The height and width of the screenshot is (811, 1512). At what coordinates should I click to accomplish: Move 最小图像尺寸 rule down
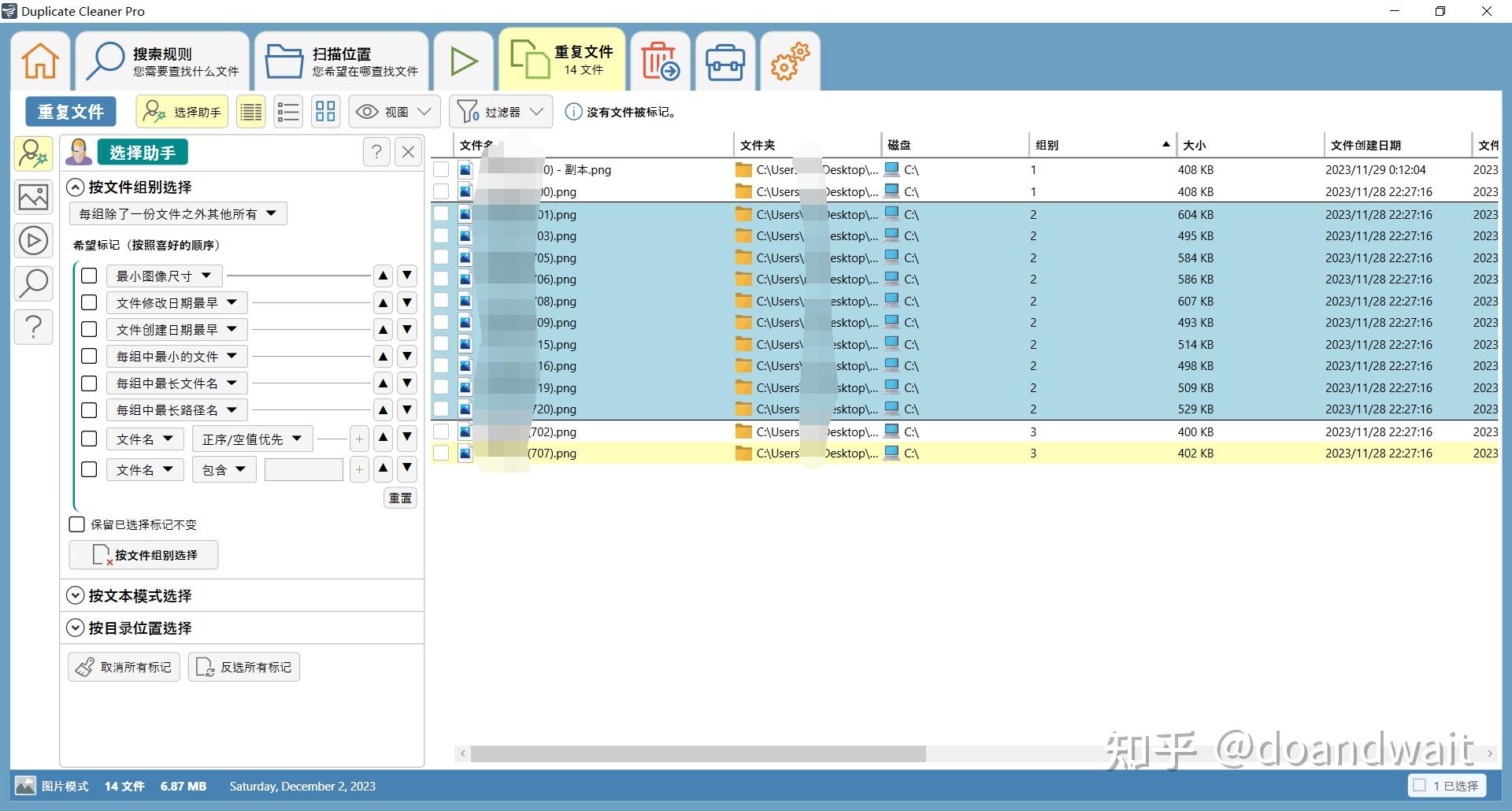(x=406, y=276)
